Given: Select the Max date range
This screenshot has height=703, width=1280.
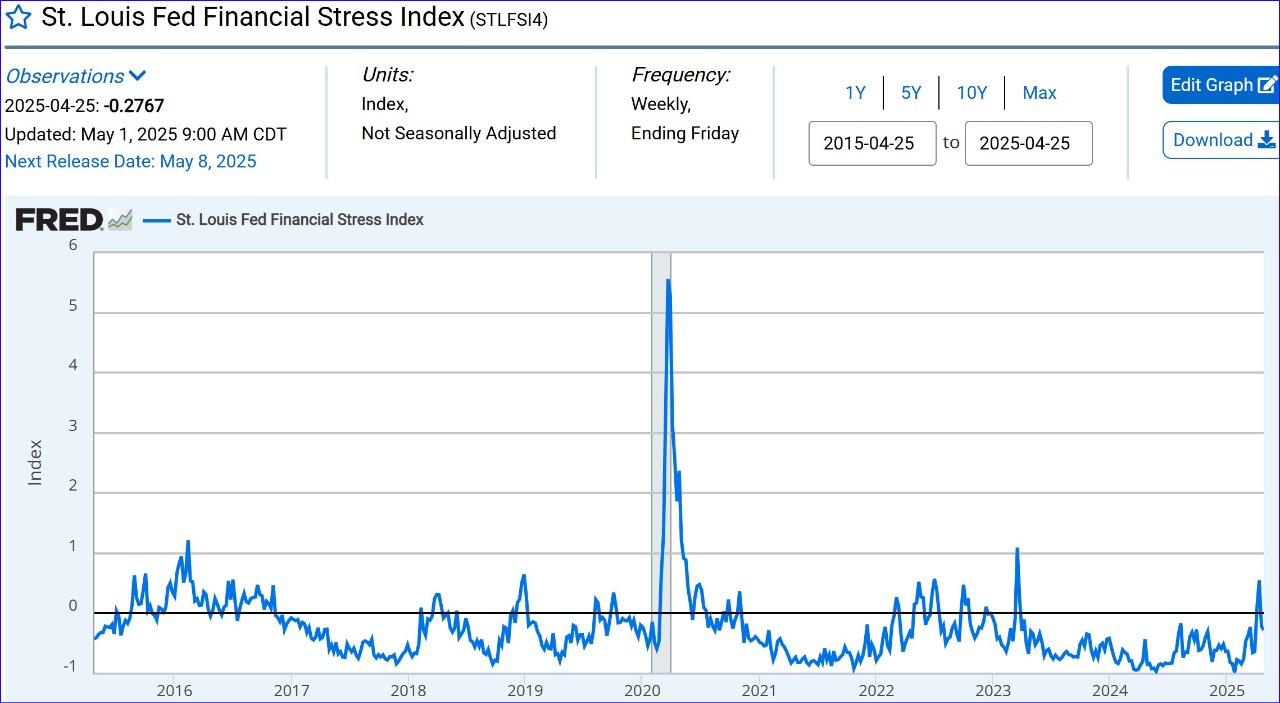Looking at the screenshot, I should (1039, 93).
